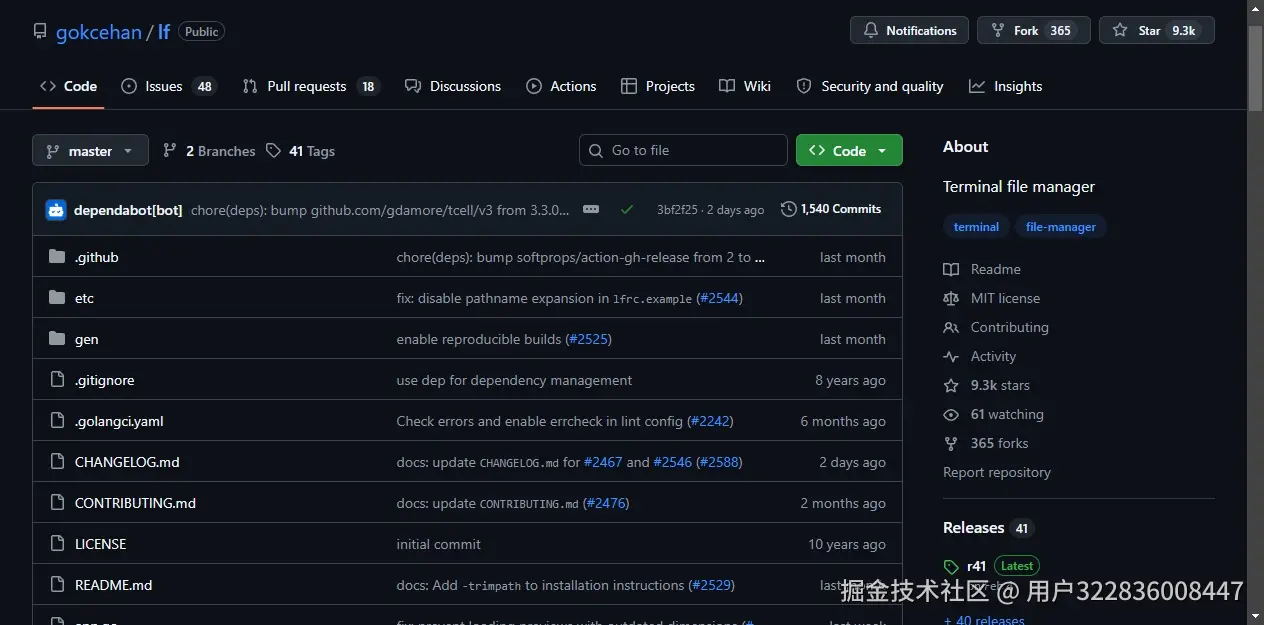Open the Wiki tab
Screen dimensions: 1264x625
pos(745,86)
